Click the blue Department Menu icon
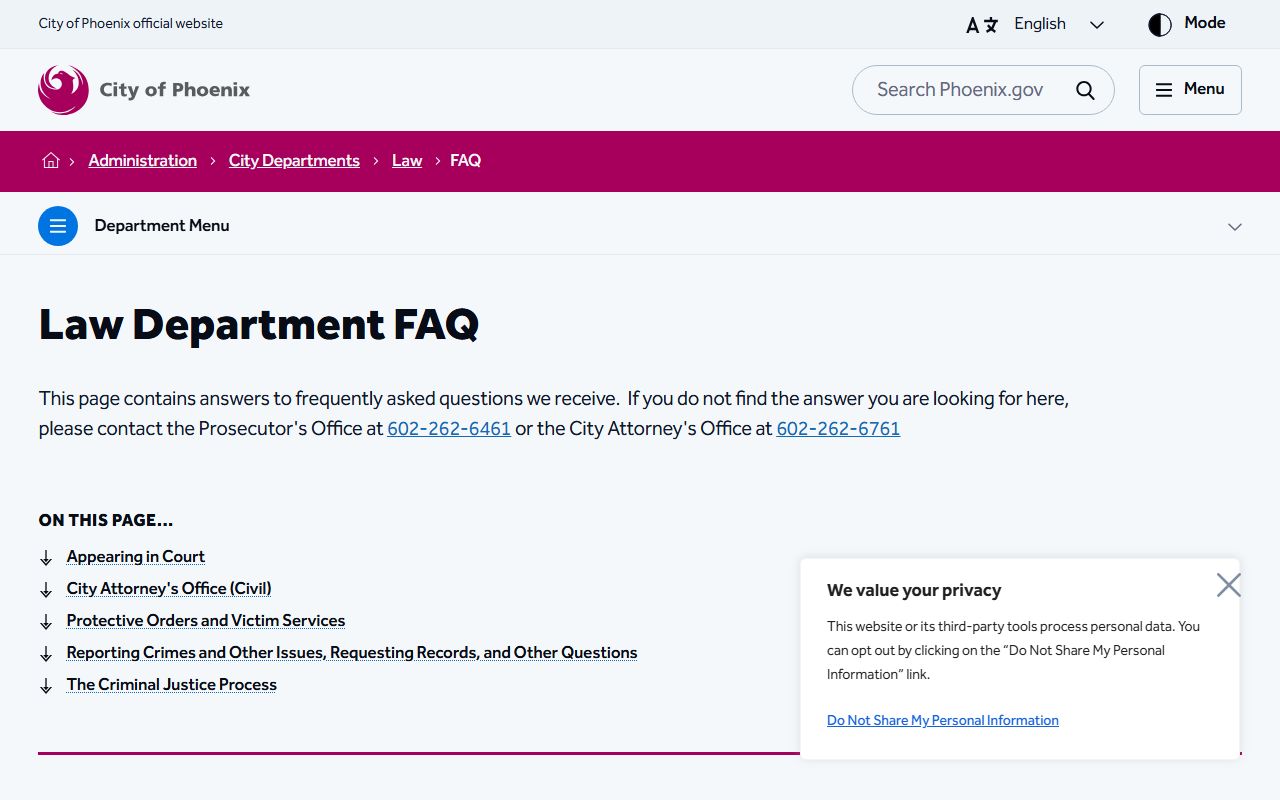Image resolution: width=1280 pixels, height=800 pixels. click(58, 226)
